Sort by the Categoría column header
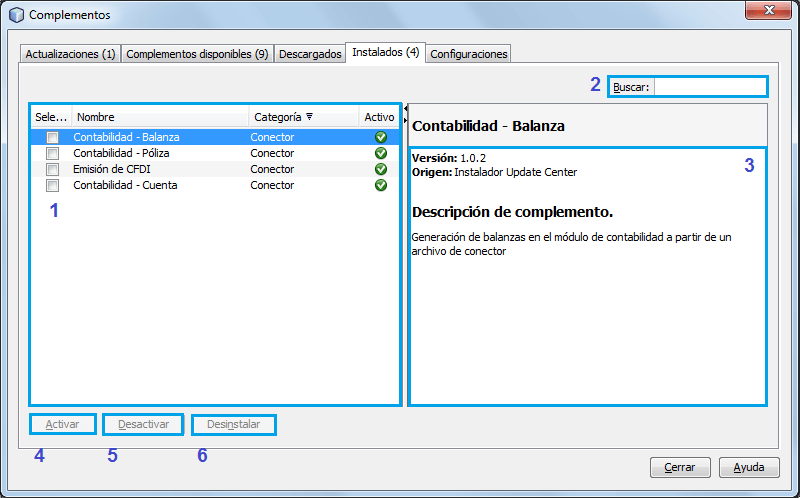 283,117
